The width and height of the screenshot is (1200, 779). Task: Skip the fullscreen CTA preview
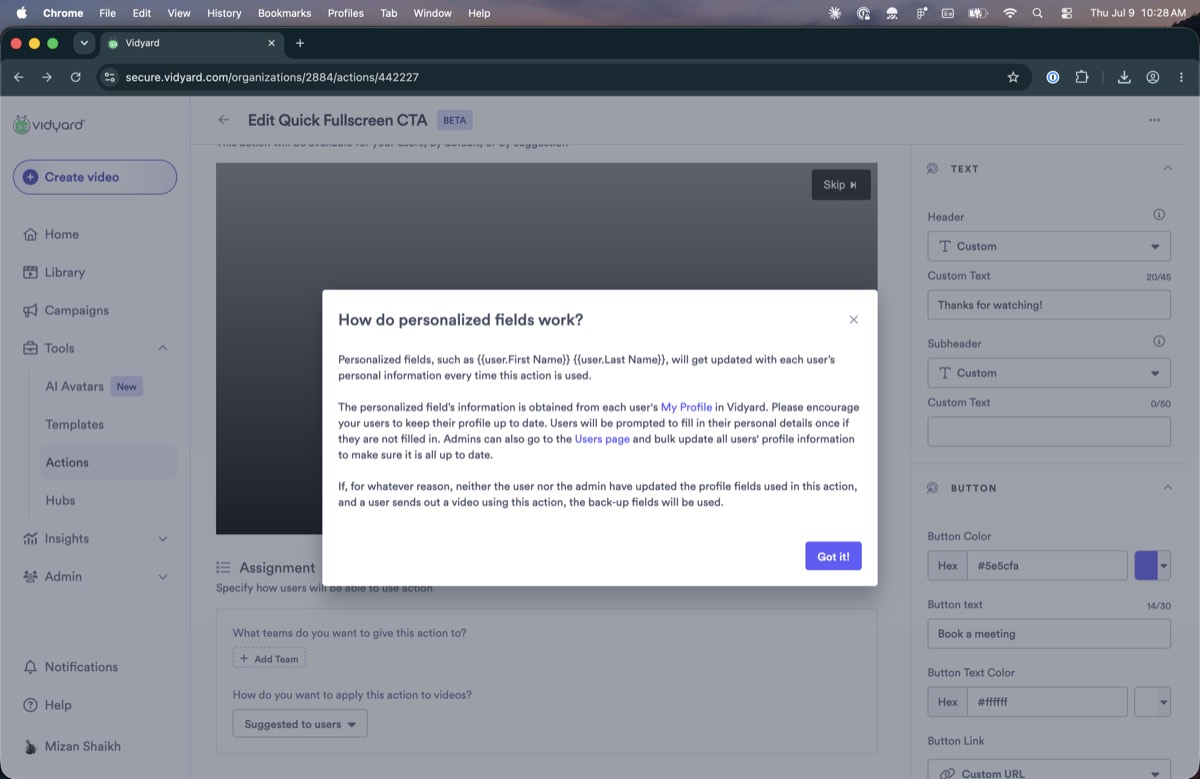(x=840, y=185)
